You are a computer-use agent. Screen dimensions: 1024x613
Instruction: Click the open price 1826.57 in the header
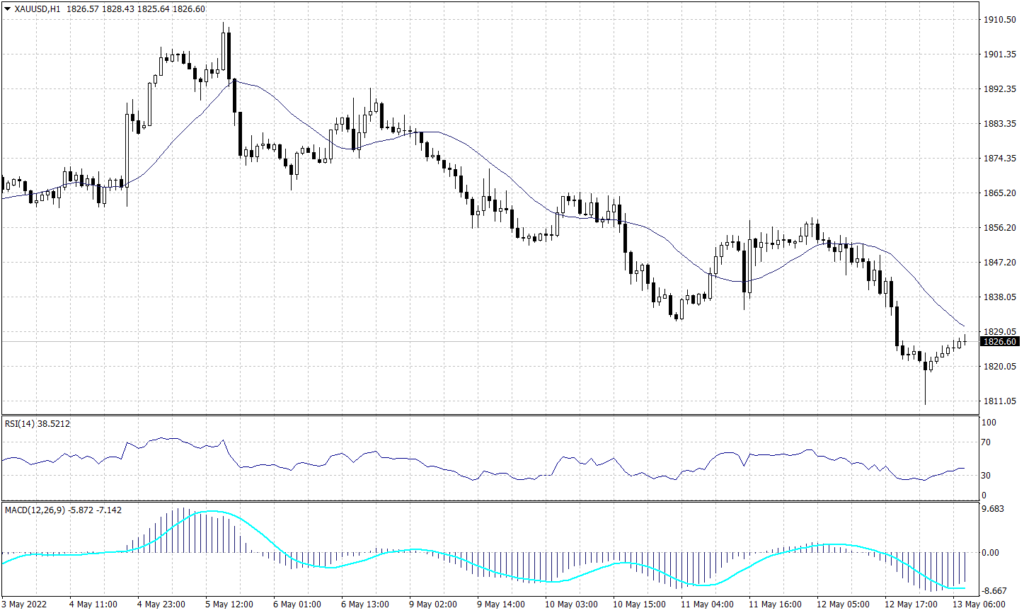pyautogui.click(x=83, y=9)
